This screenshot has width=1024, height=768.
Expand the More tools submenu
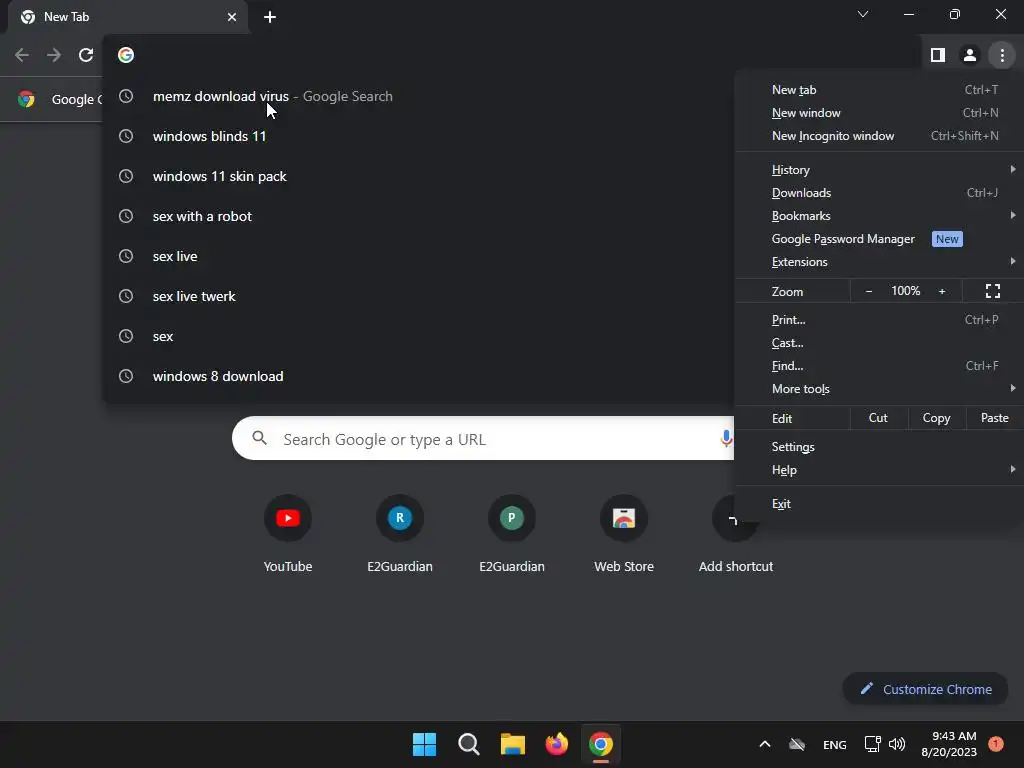pos(879,389)
